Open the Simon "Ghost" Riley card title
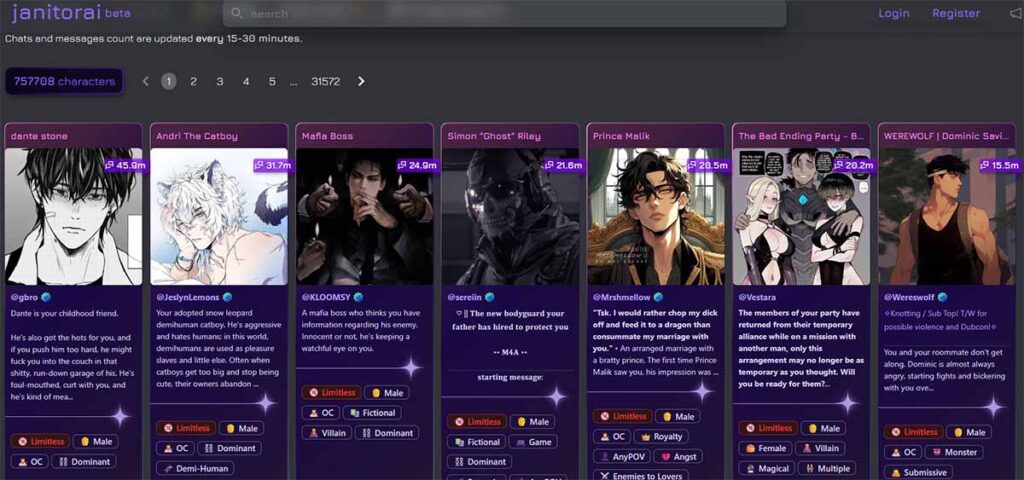The width and height of the screenshot is (1024, 480). pyautogui.click(x=494, y=136)
